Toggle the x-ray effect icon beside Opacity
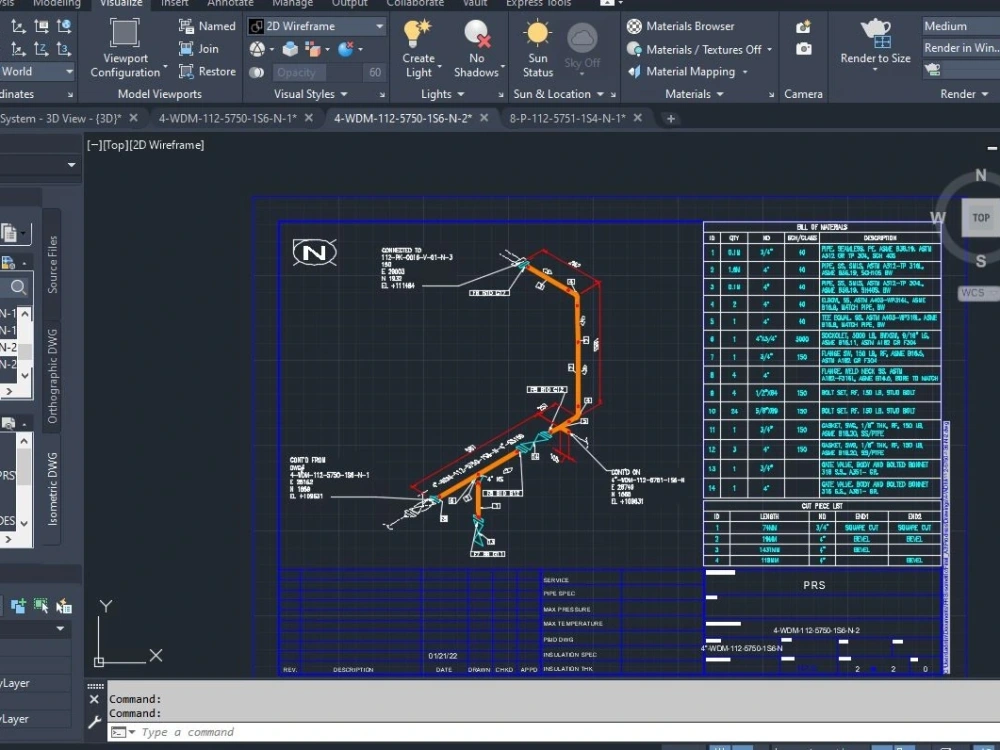Viewport: 1000px width, 750px height. coord(256,73)
